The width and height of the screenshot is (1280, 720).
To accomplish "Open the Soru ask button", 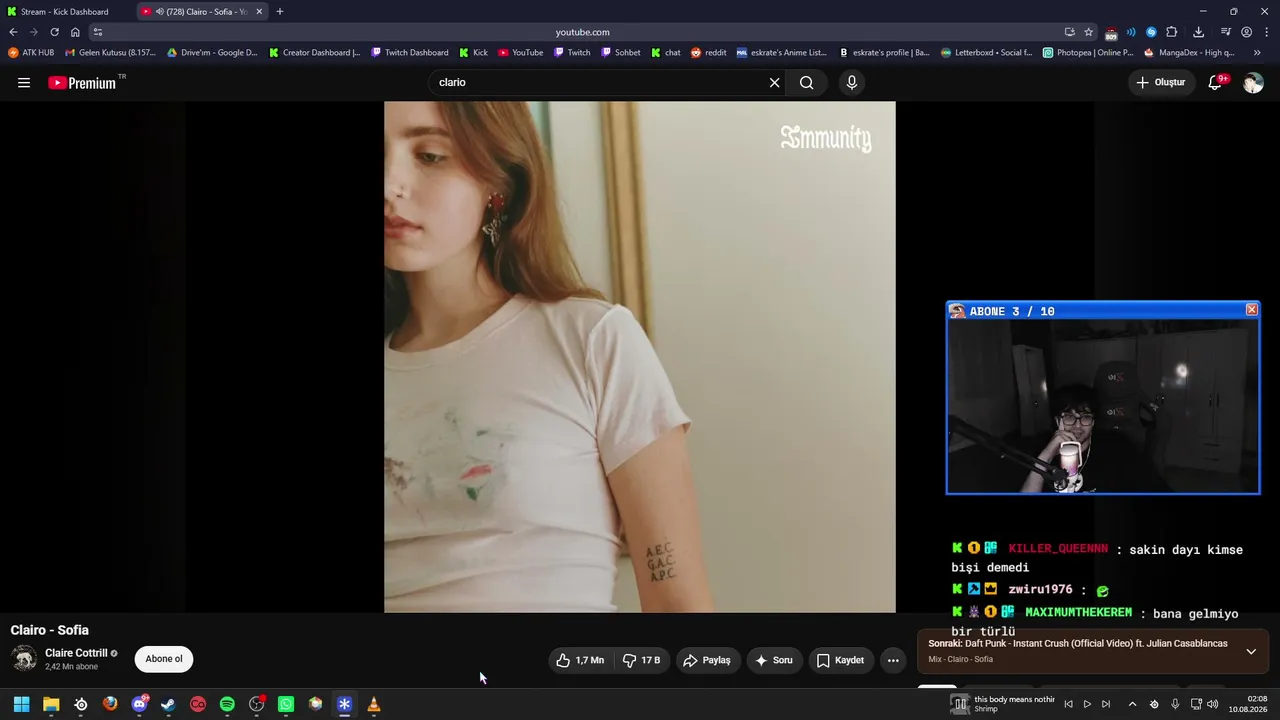I will (774, 660).
